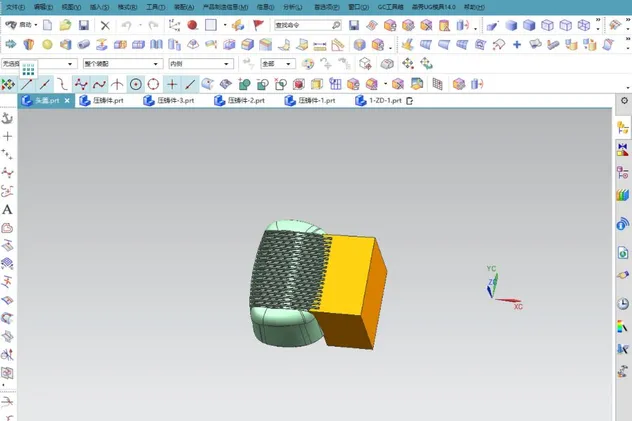Click the Open folder icon
The image size is (632, 421).
pos(65,25)
